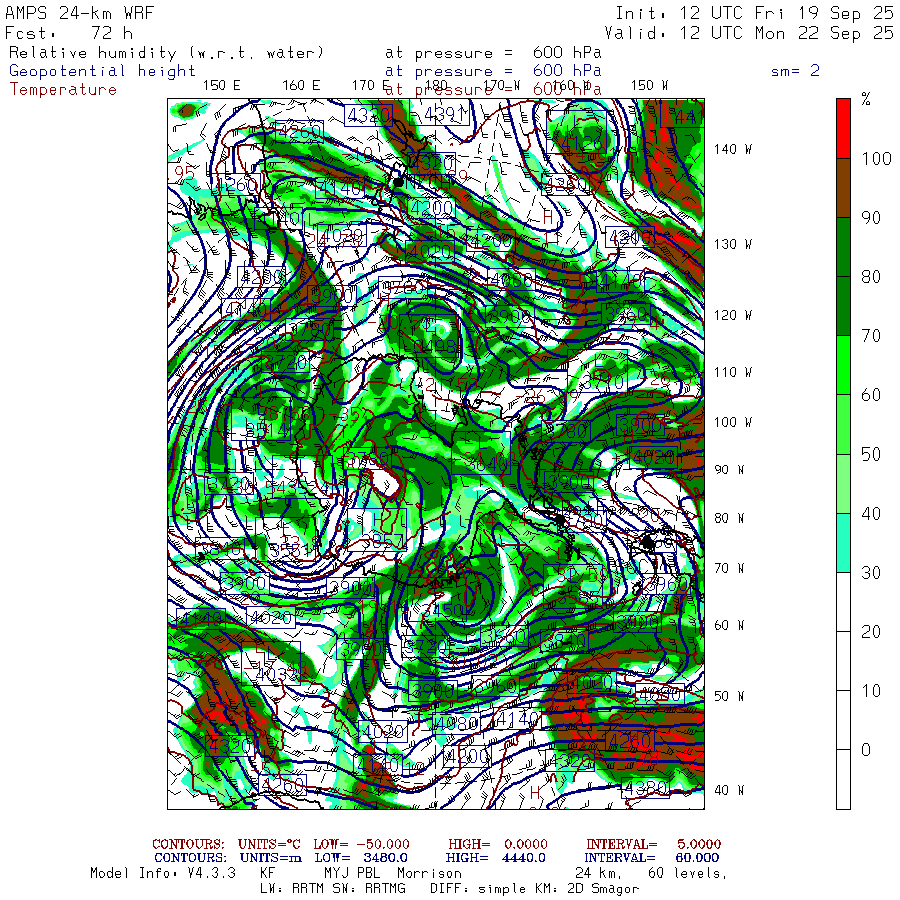Click the '80 W' longitude label

pos(729,518)
